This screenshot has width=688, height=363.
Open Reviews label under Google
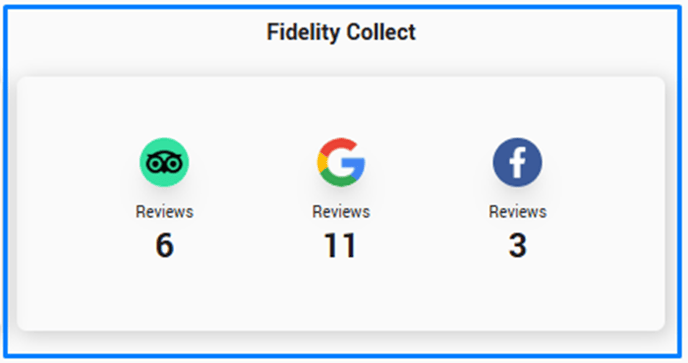(x=341, y=212)
